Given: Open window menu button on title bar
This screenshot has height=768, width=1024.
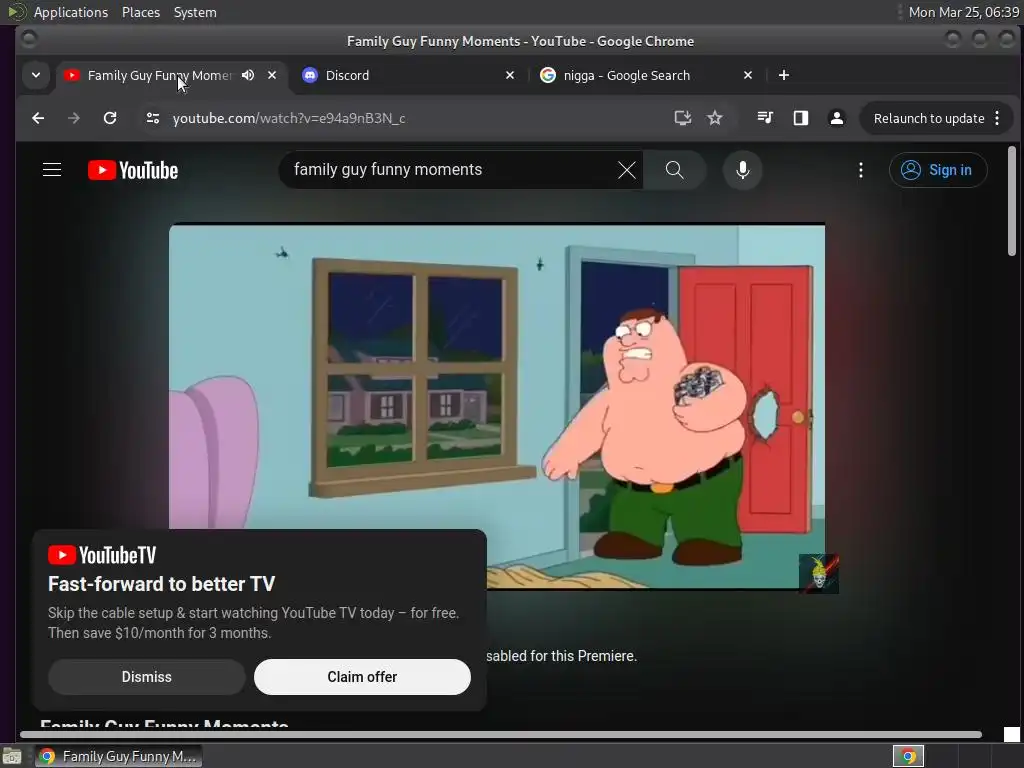Looking at the screenshot, I should [x=29, y=39].
